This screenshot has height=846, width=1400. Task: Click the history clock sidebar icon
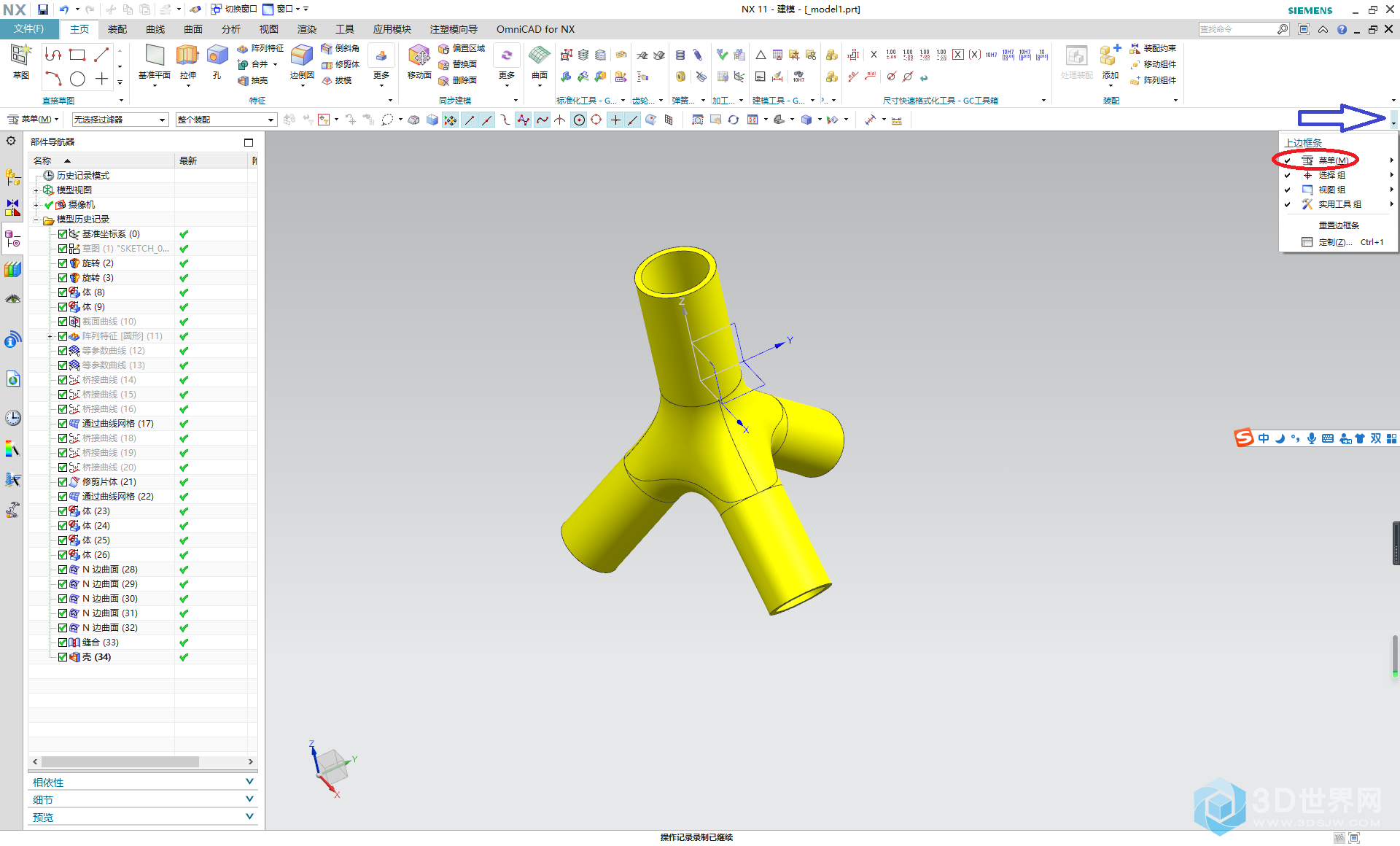[13, 418]
